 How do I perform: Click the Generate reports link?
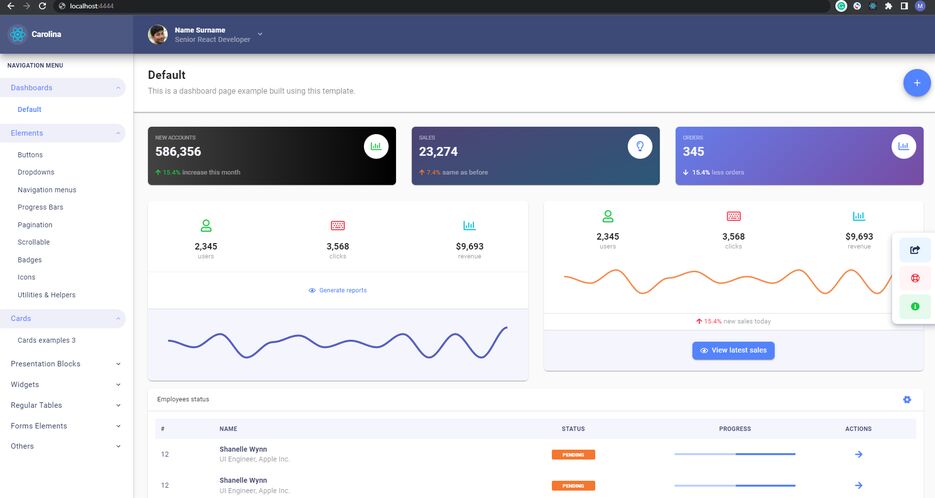click(x=337, y=290)
